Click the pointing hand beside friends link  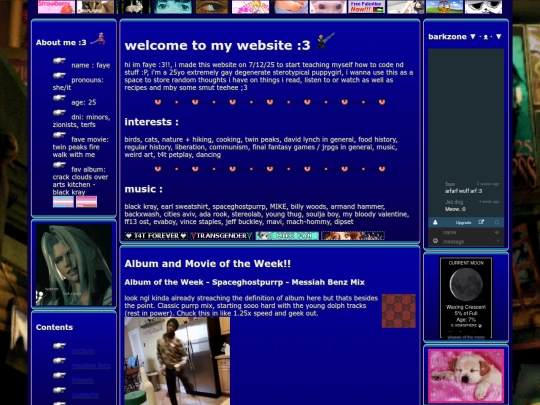pos(59,375)
